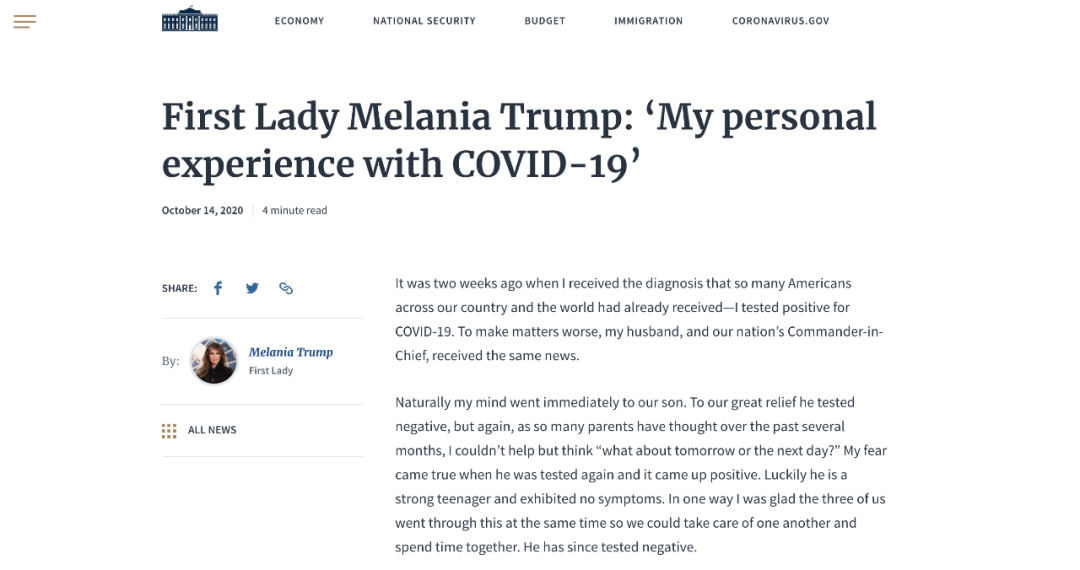Navigate to Immigration page
The image size is (1080, 570).
(x=649, y=21)
